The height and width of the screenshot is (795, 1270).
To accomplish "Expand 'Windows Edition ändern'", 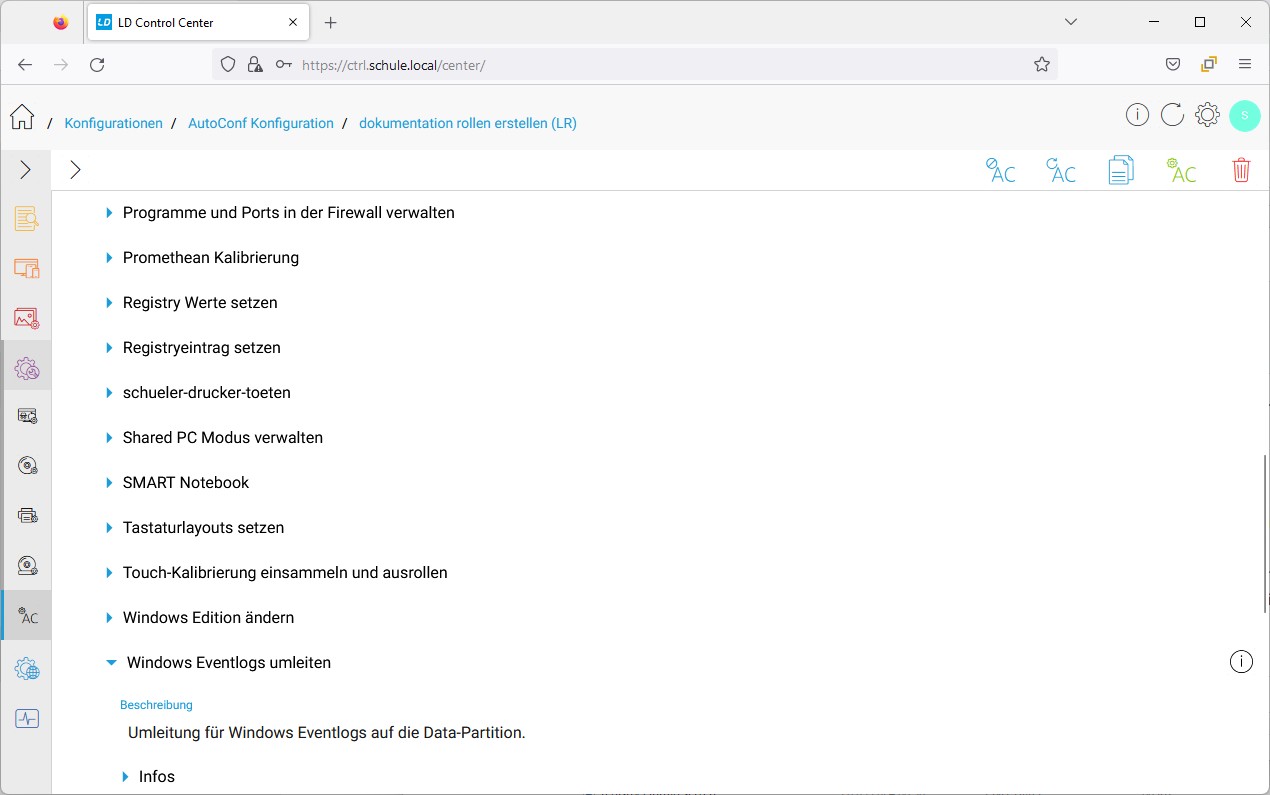I will (x=109, y=617).
